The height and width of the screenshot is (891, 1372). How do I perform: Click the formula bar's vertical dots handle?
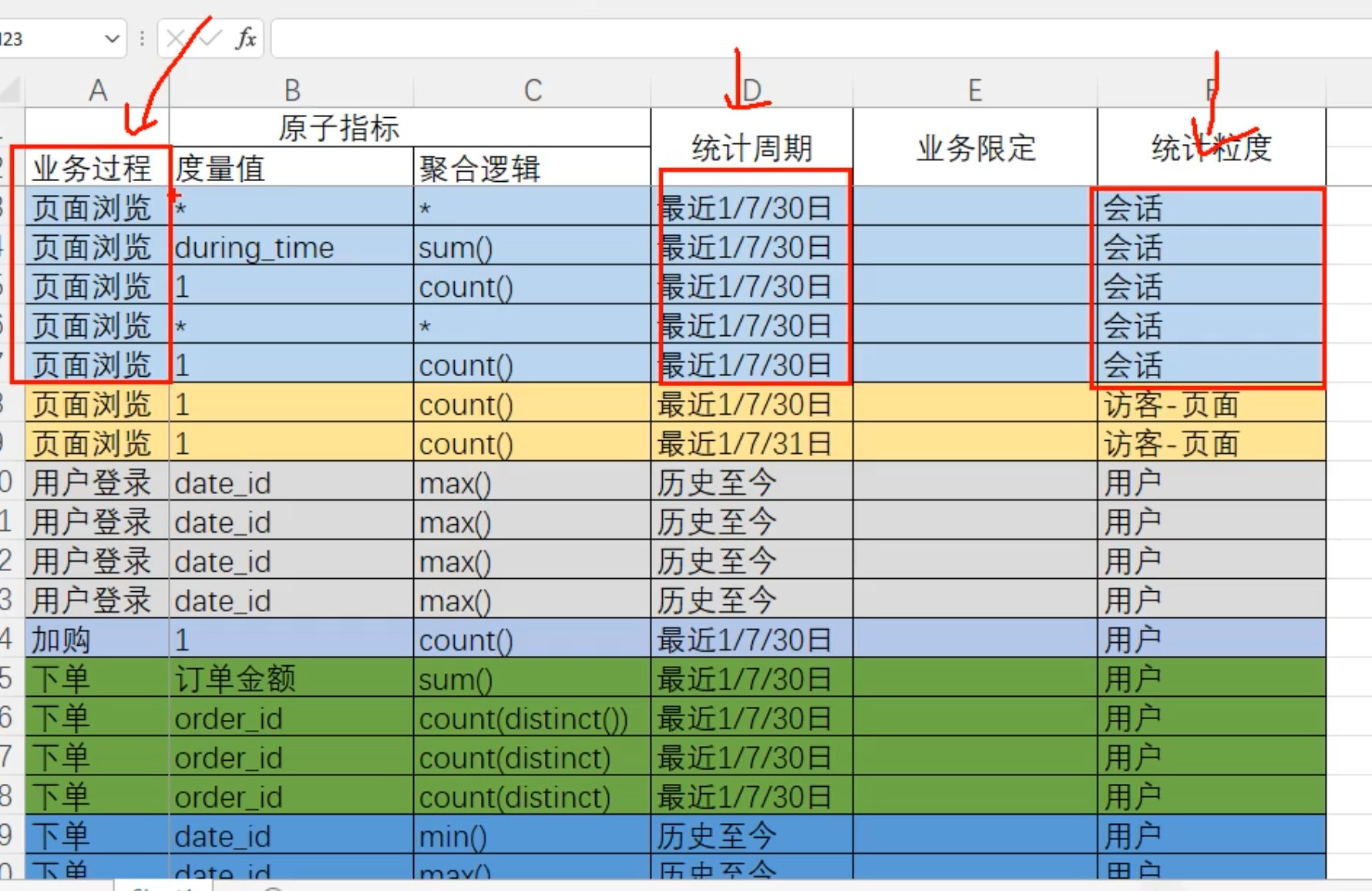point(142,39)
